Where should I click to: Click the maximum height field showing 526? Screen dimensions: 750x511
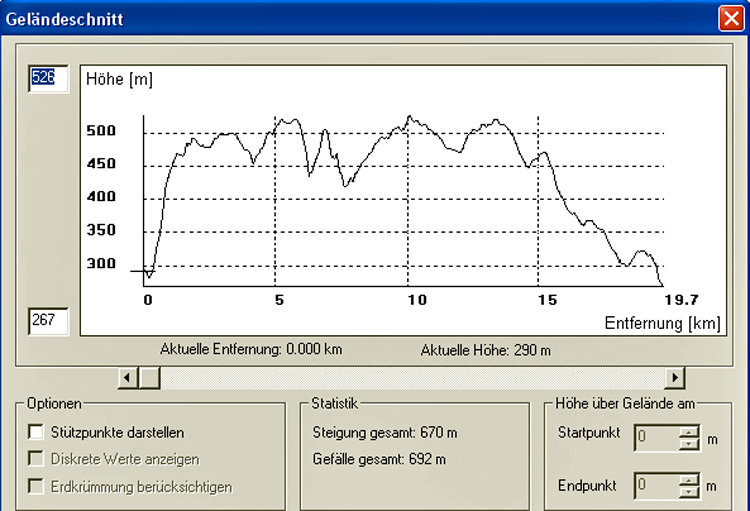pos(48,79)
